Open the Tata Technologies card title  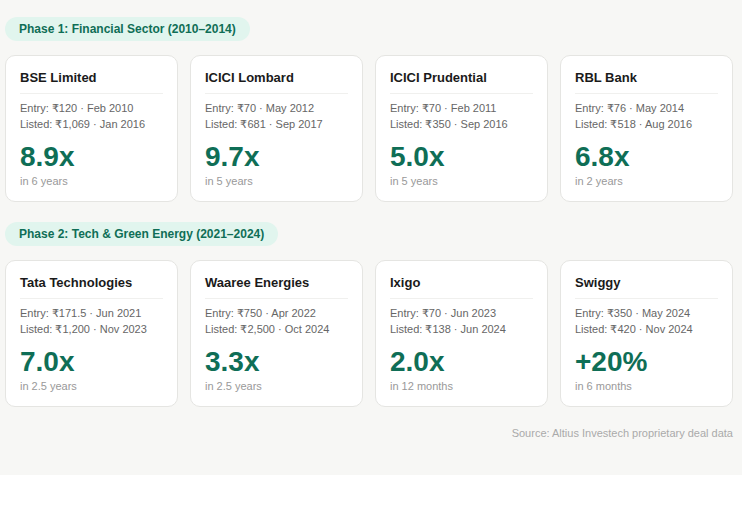76,283
